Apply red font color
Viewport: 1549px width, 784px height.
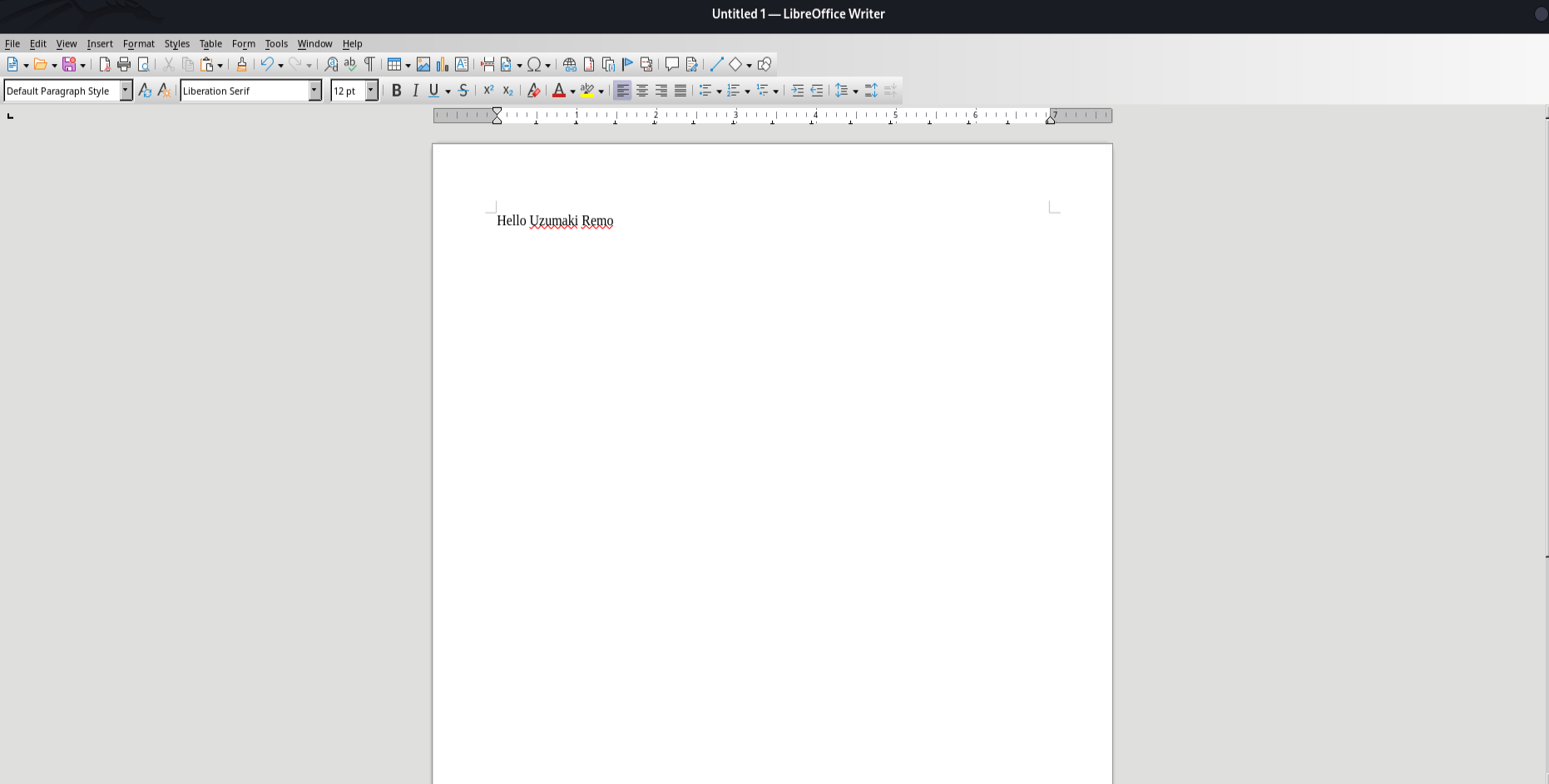click(559, 91)
